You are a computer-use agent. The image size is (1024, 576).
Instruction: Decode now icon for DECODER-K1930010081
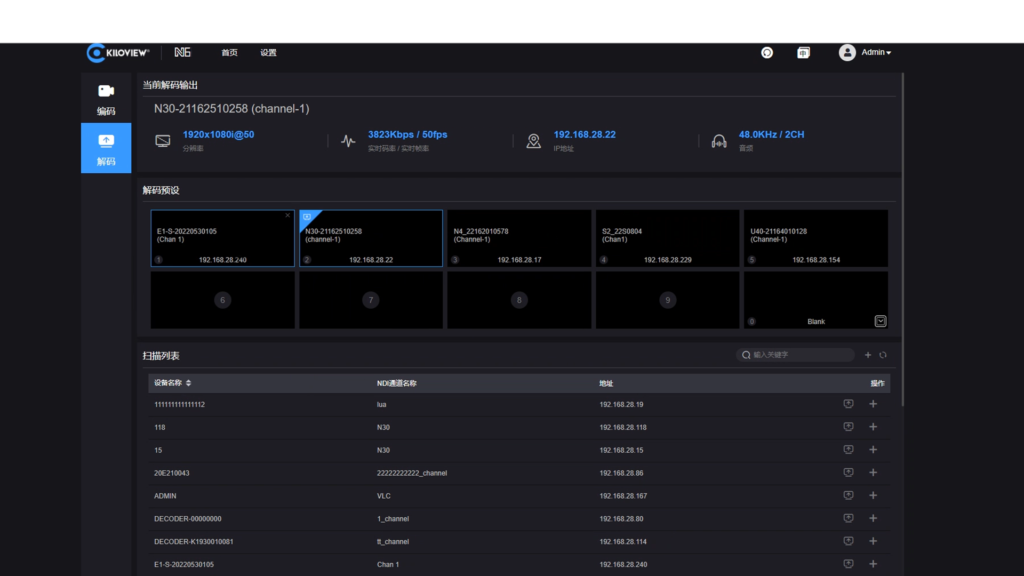pyautogui.click(x=848, y=541)
